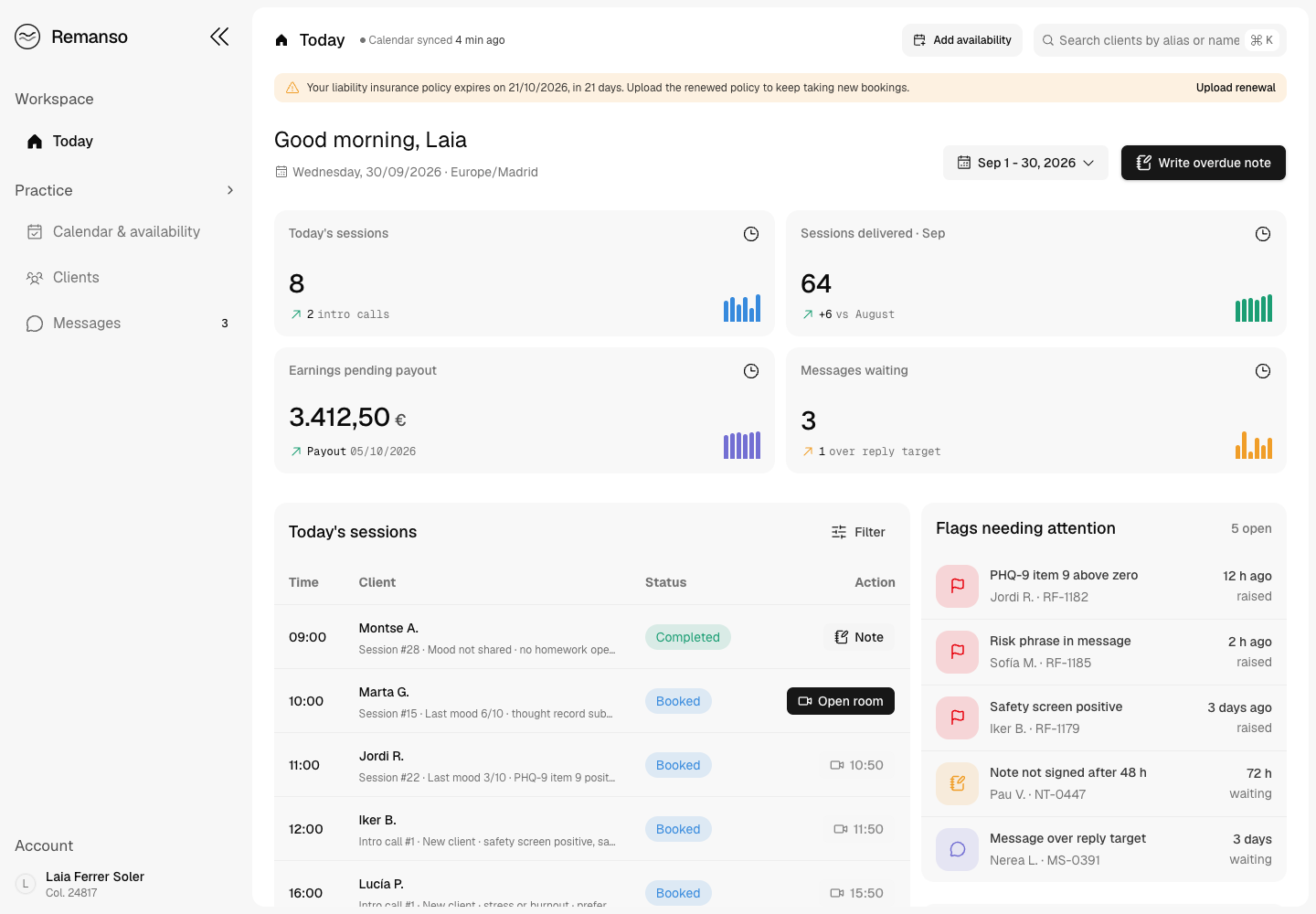This screenshot has height=914, width=1316.
Task: Select the Jordi R. client name in sessions
Action: tap(381, 756)
